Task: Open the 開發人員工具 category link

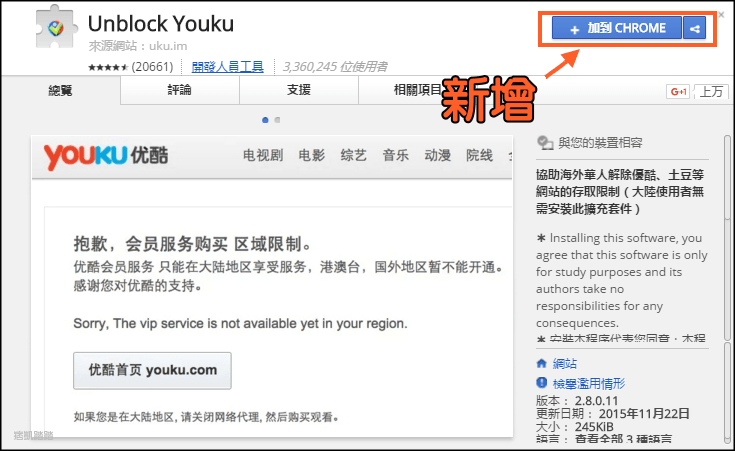Action: click(x=227, y=67)
